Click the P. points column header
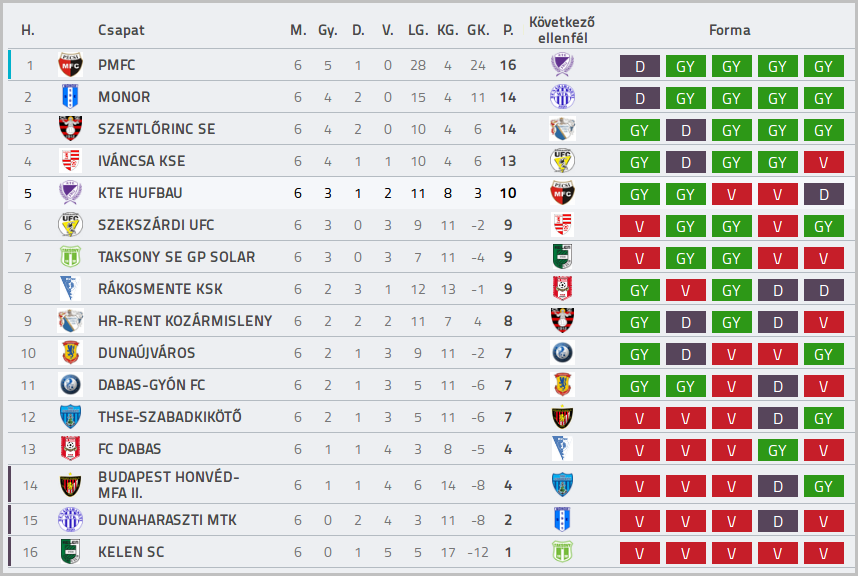The width and height of the screenshot is (858, 576). click(x=508, y=30)
